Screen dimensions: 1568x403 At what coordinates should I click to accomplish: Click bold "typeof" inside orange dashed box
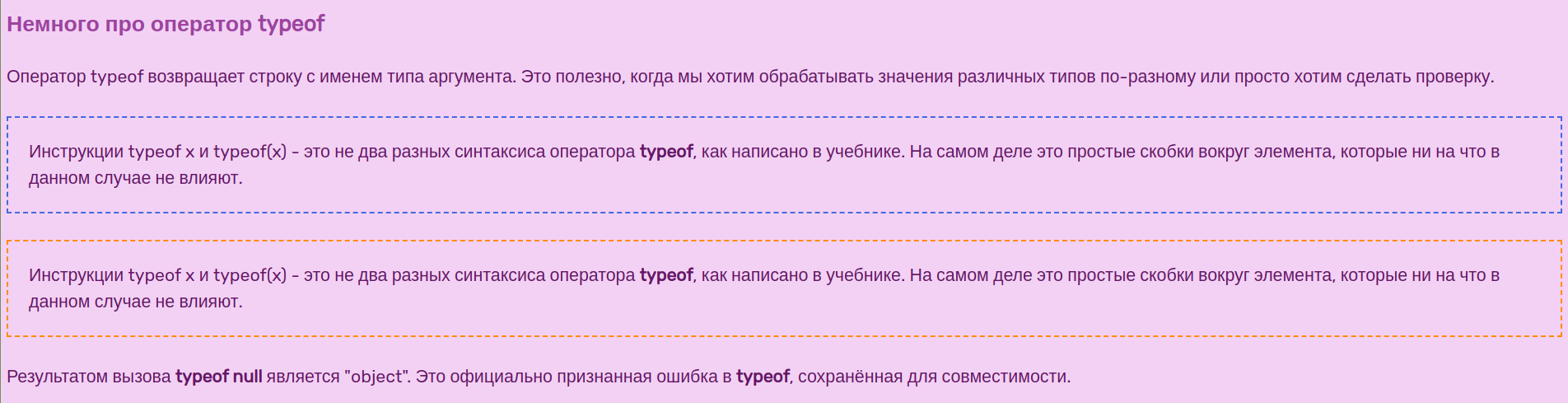666,275
